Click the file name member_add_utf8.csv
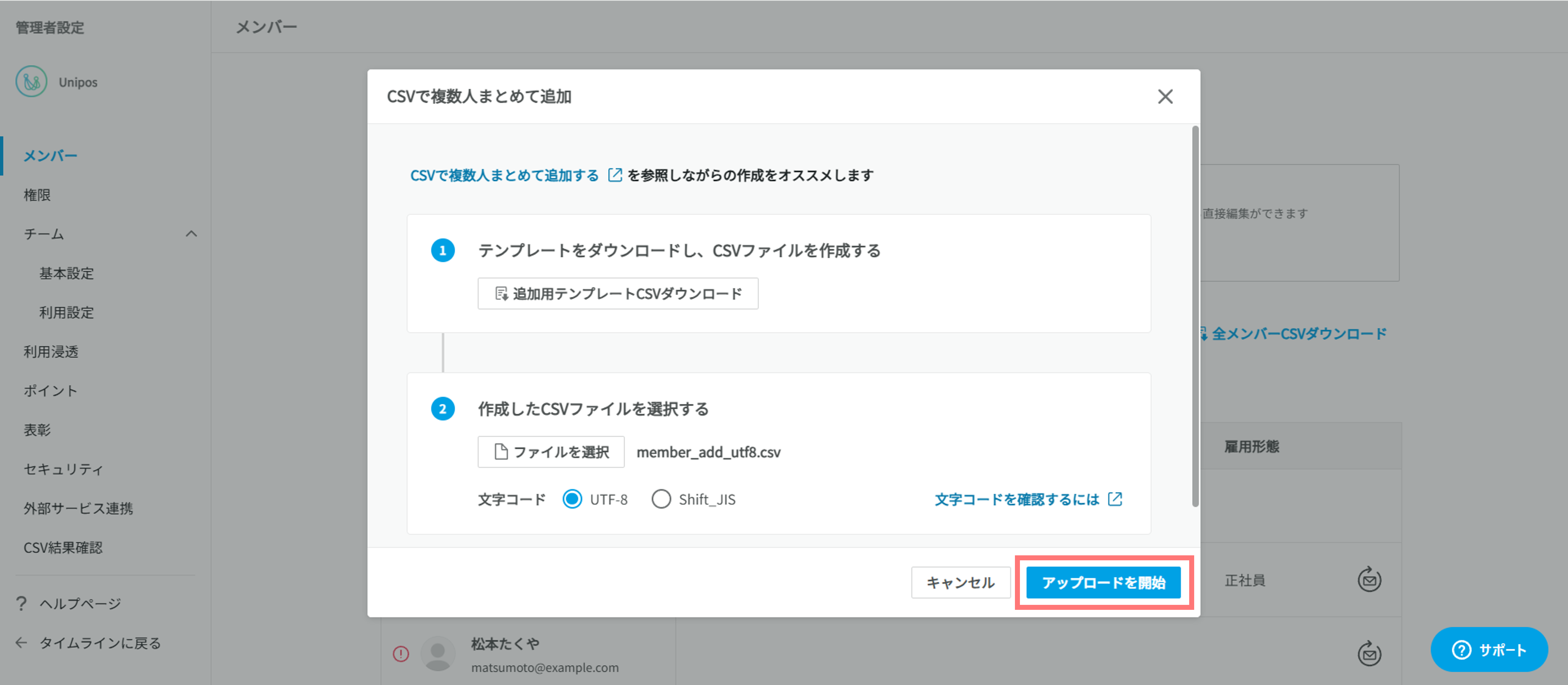 tap(708, 452)
